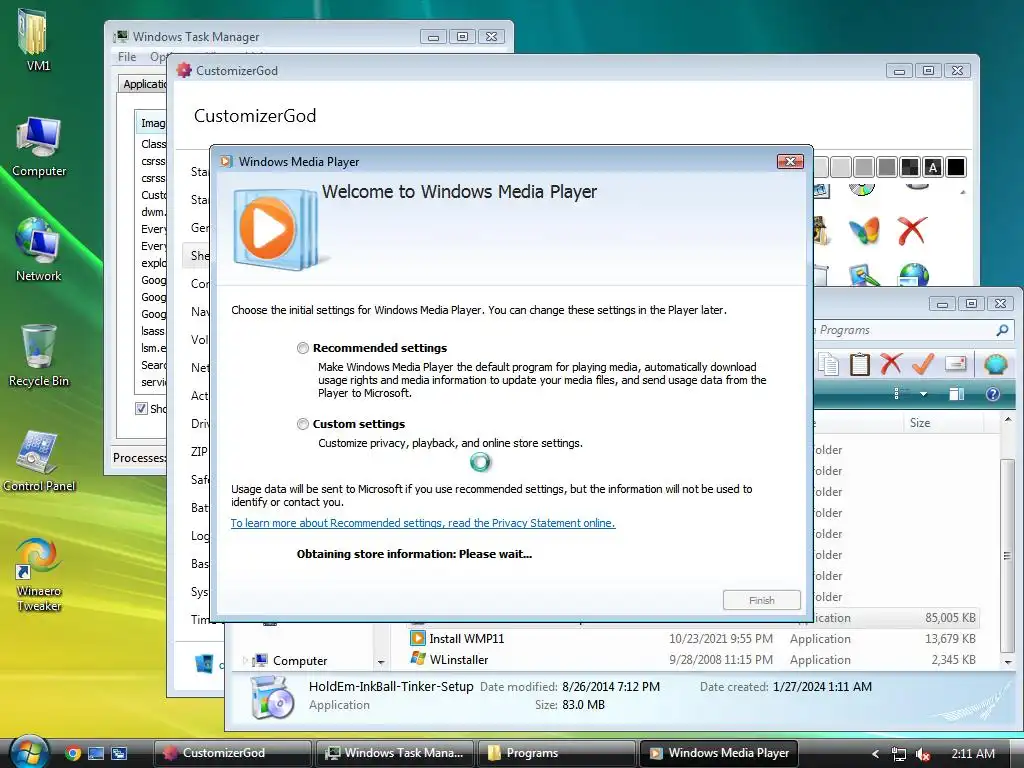Screen dimensions: 1024x768
Task: Toggle the preview pane icon in the Programs window
Action: pos(957,394)
